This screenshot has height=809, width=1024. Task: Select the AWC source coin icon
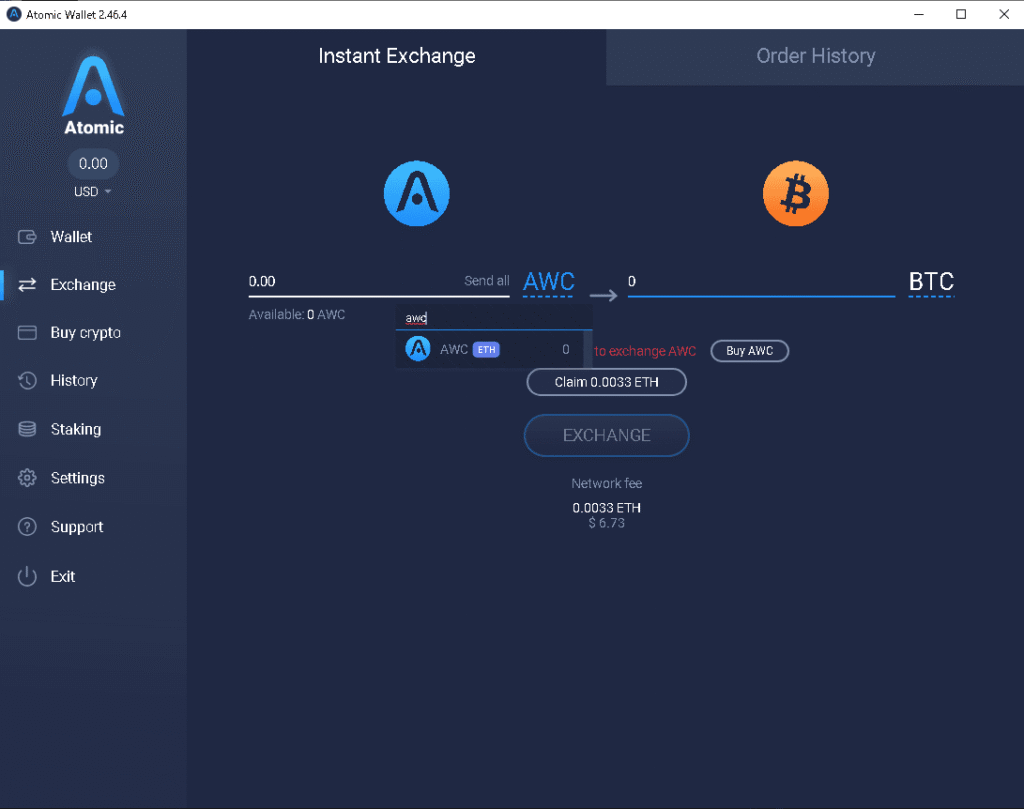[x=416, y=193]
